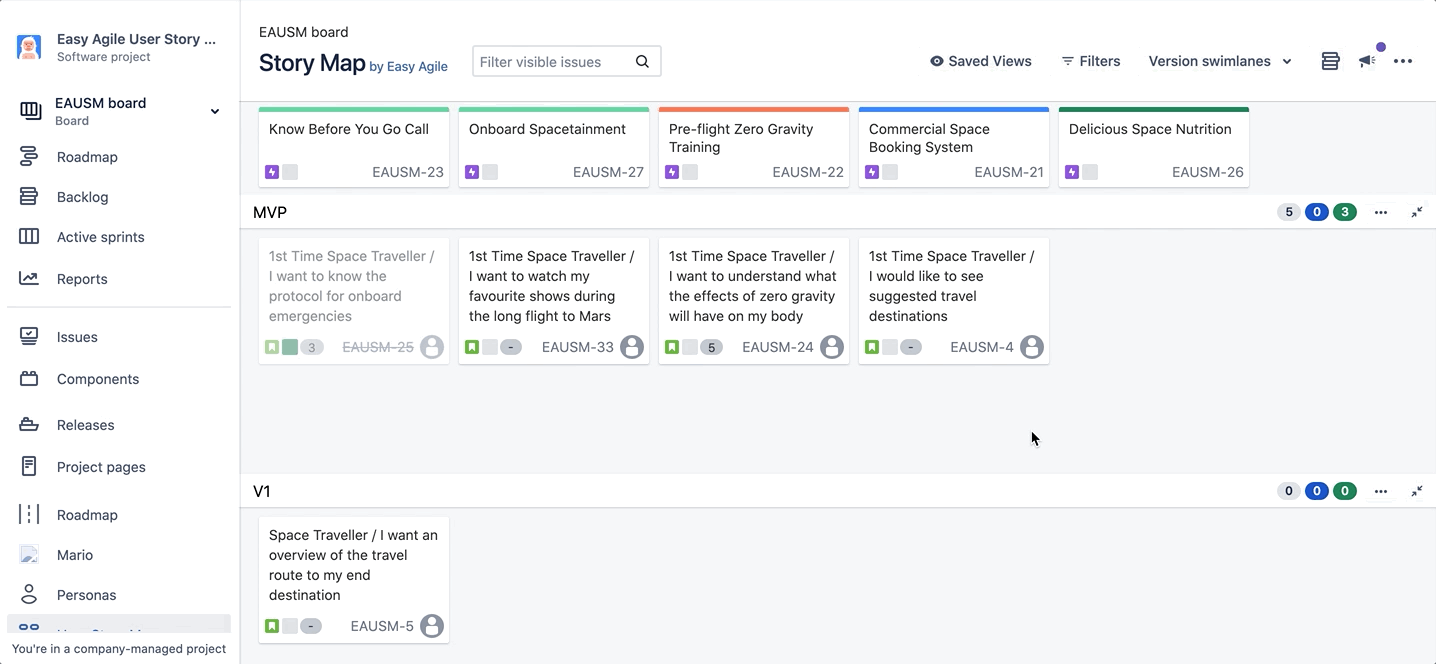The width and height of the screenshot is (1436, 664).
Task: Open the Filters button
Action: pos(1091,61)
